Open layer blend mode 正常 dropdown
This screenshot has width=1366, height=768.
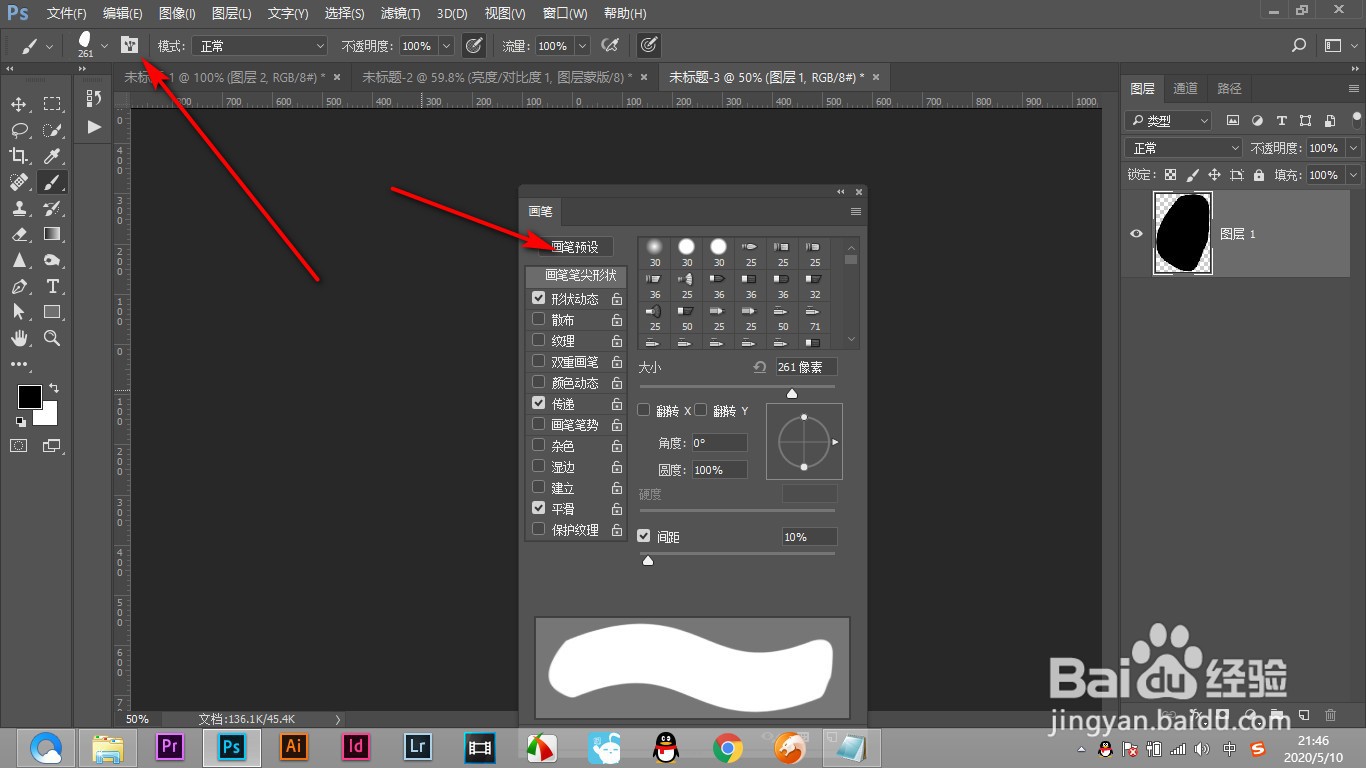click(x=1185, y=148)
